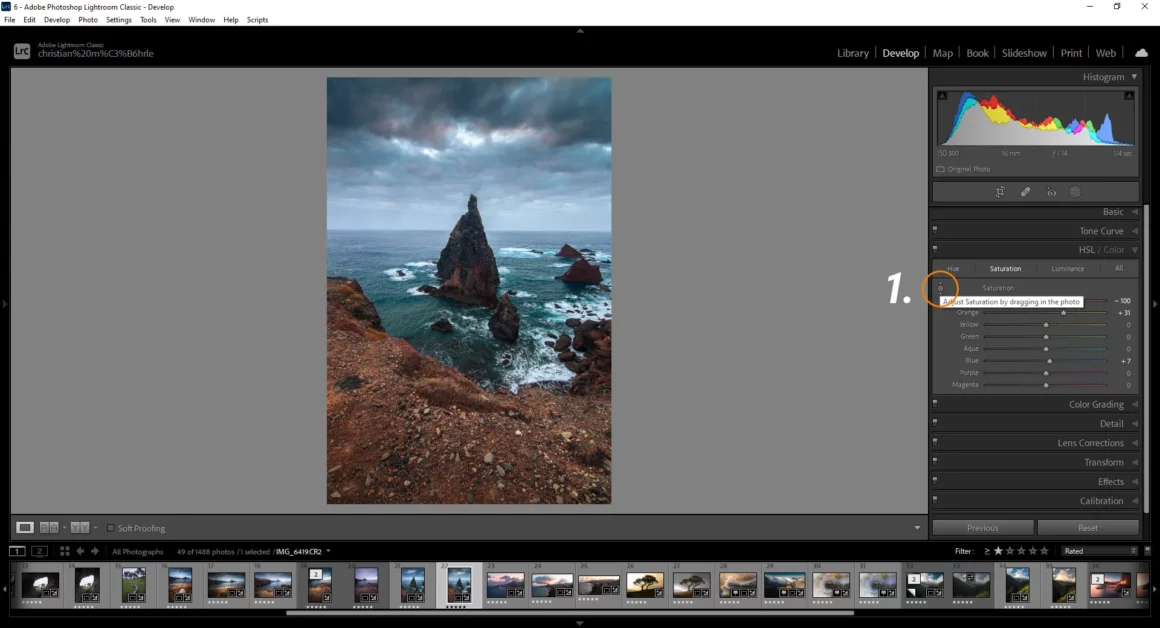This screenshot has height=628, width=1160.
Task: Select the Crop Overlay tool
Action: (999, 192)
